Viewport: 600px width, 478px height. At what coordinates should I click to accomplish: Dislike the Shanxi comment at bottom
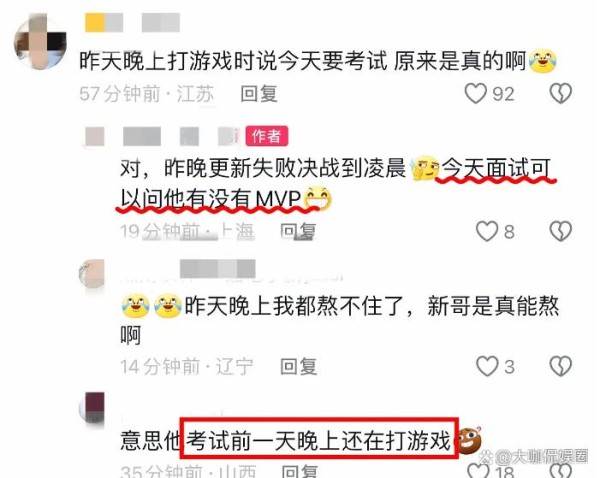561,471
